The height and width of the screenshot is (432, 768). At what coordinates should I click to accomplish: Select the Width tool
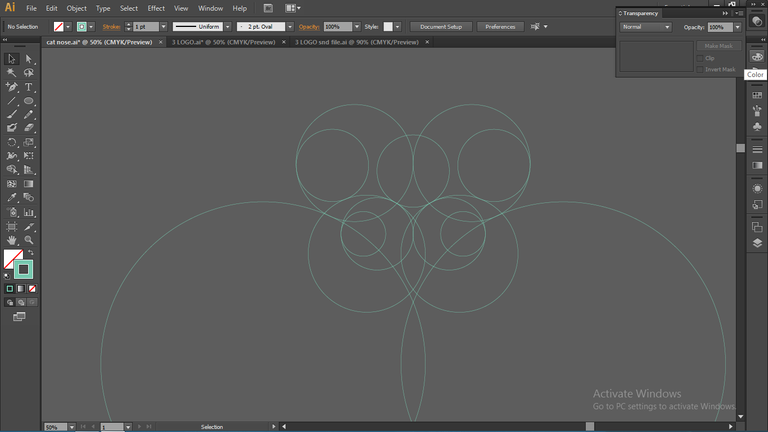[x=11, y=156]
